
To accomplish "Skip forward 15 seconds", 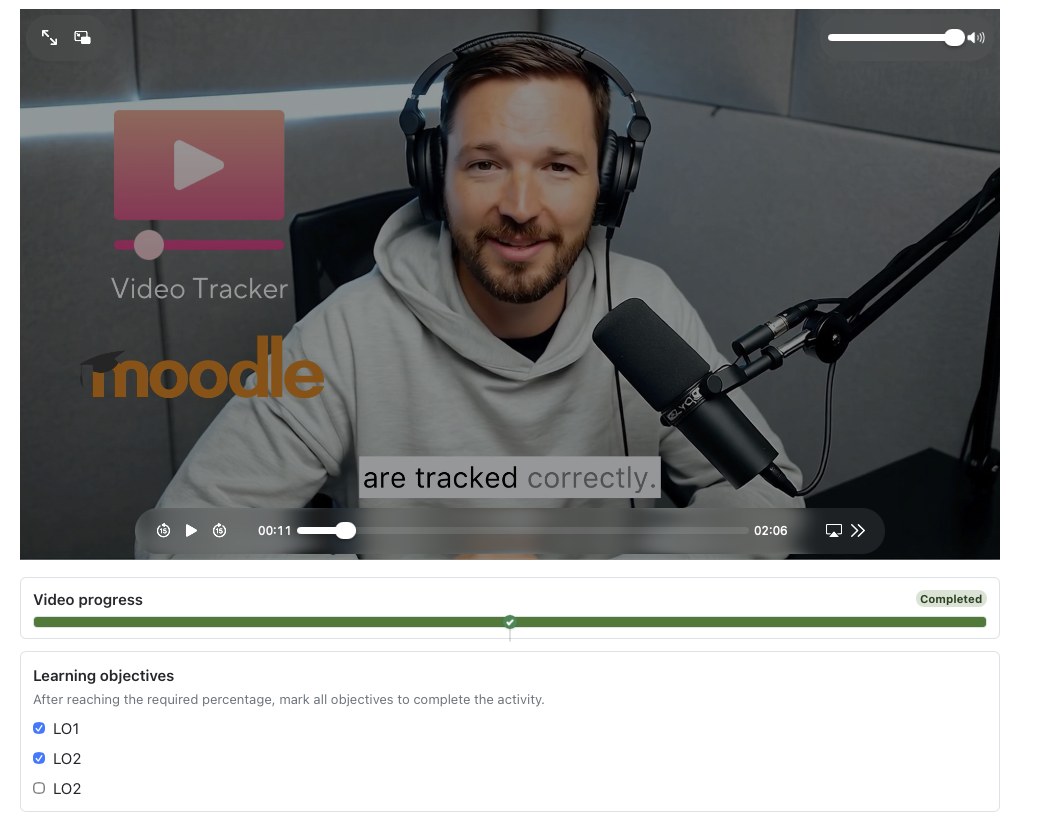I will point(220,531).
